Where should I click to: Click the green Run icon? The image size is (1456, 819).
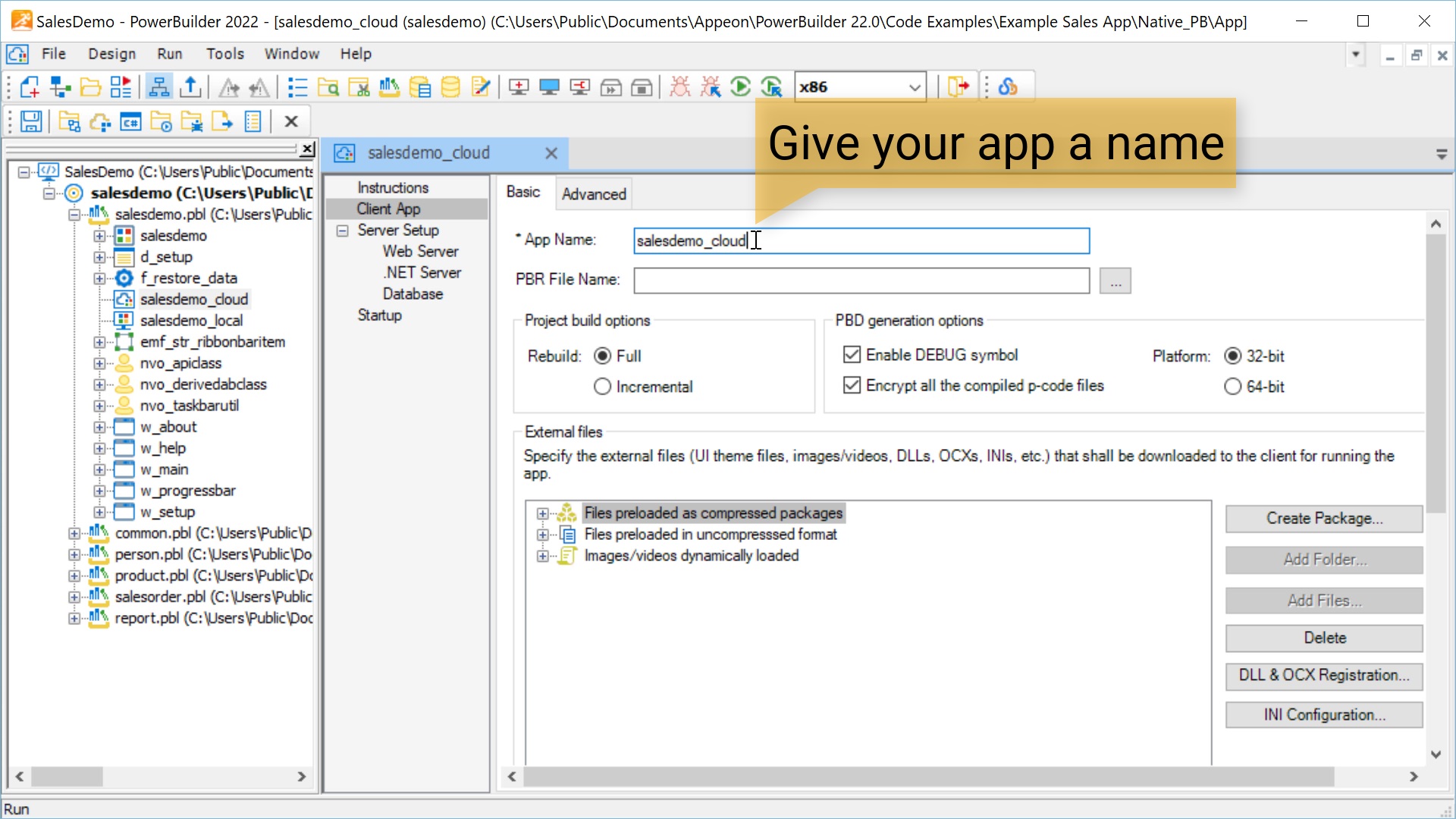click(x=741, y=87)
